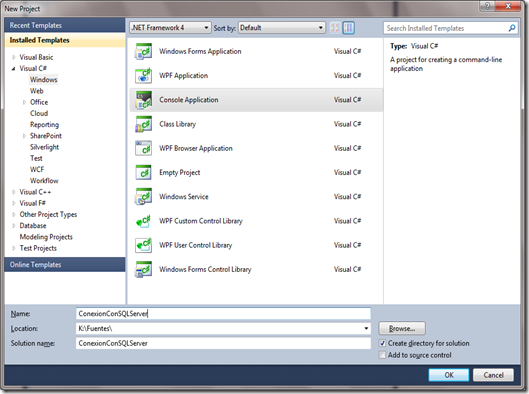This screenshot has height=394, width=529.
Task: Select the Windows category under Visual C#
Action: pyautogui.click(x=44, y=80)
